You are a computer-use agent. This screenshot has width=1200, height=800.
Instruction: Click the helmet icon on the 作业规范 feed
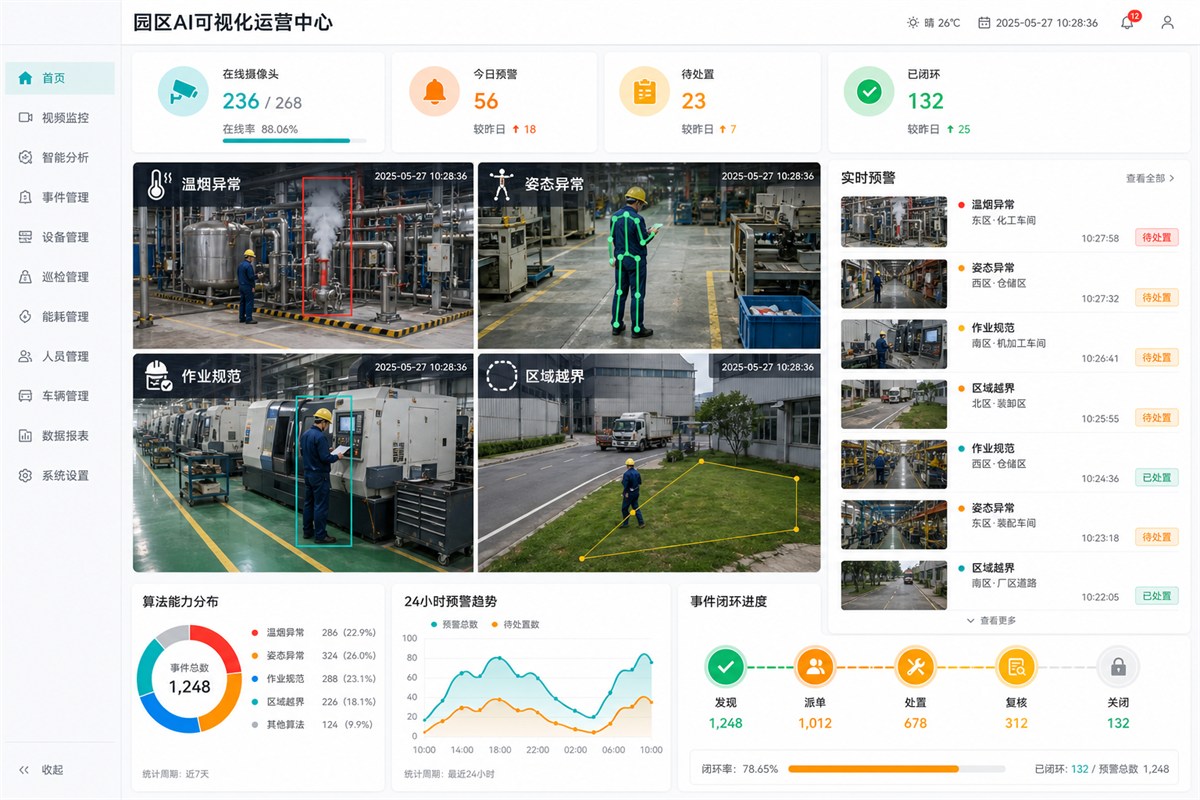158,376
